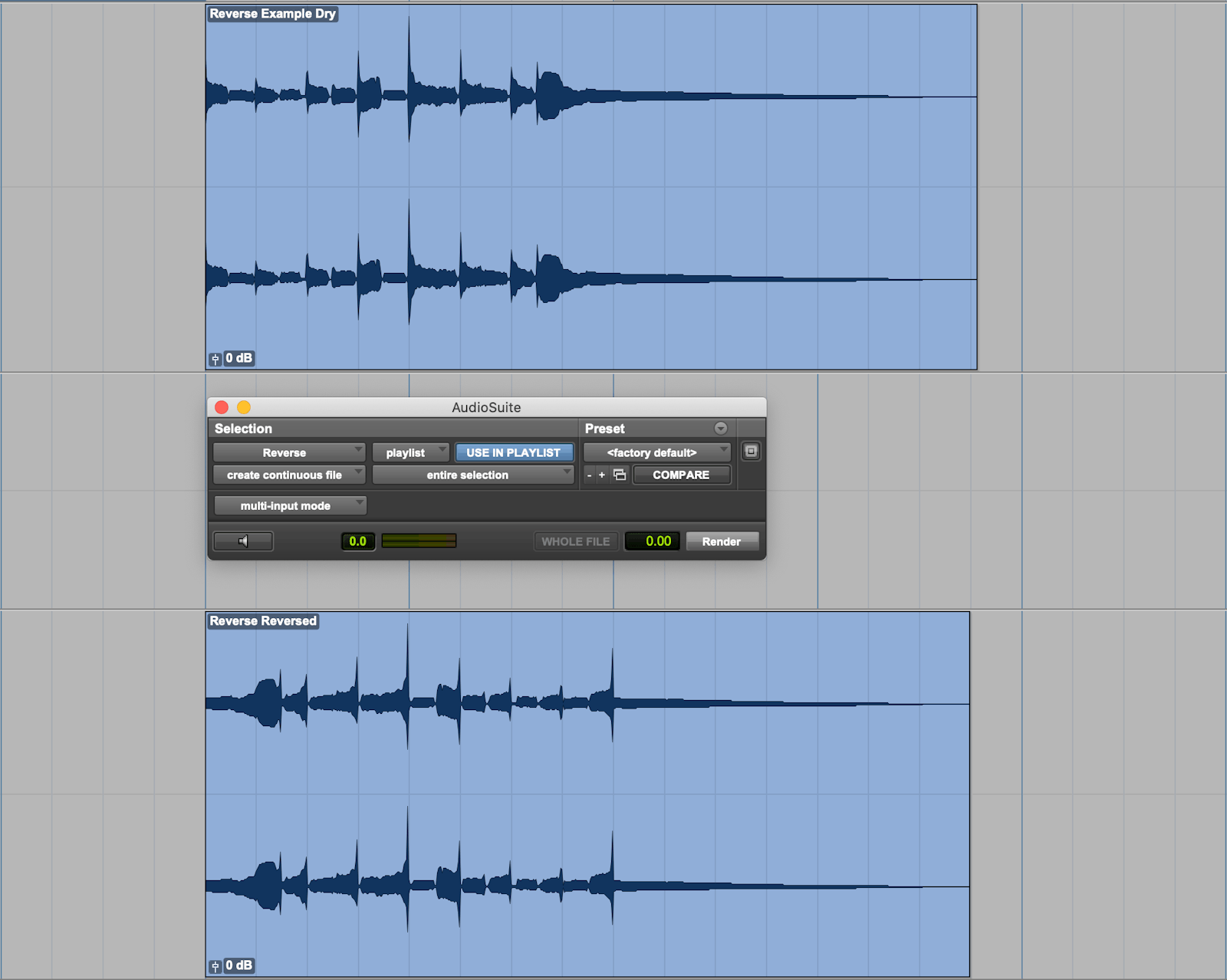
Task: Select the Reverse Reversed waveform clip
Action: (x=587, y=794)
